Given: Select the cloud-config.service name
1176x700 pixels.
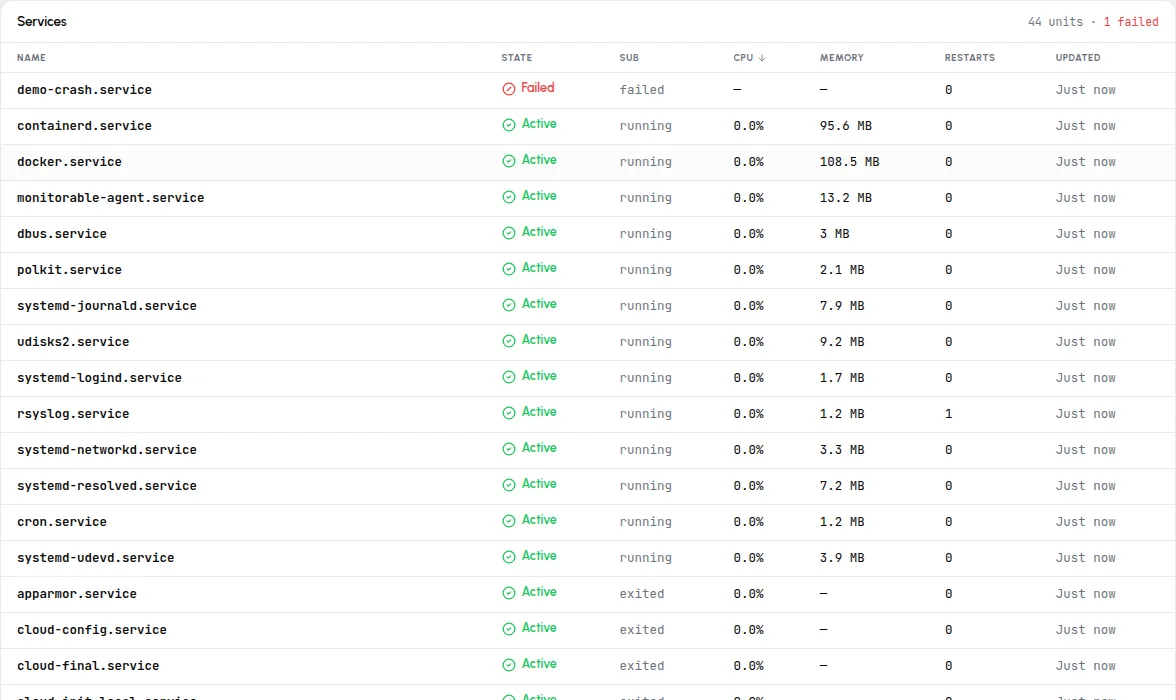Looking at the screenshot, I should coord(92,630).
